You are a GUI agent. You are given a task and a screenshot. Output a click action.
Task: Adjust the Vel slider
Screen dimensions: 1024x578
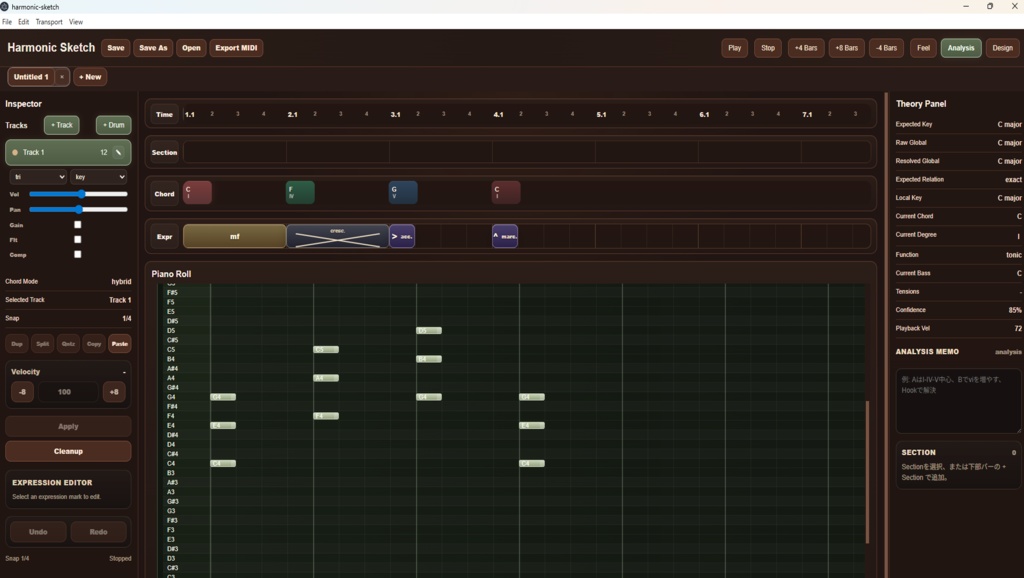78,194
